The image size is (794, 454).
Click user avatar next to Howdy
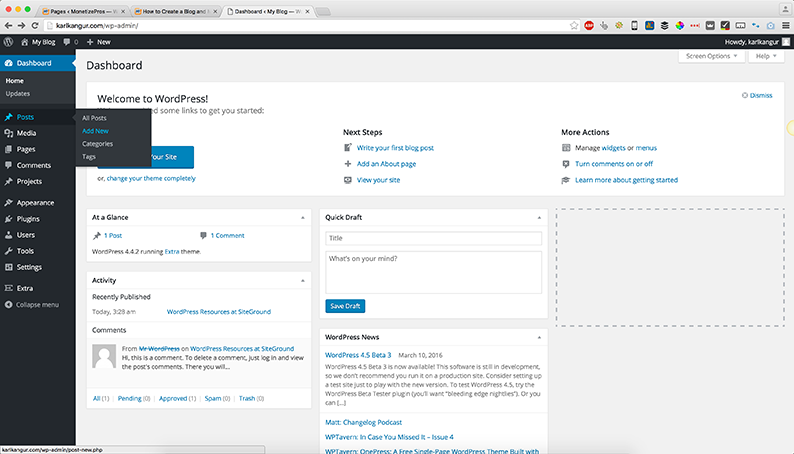[785, 42]
